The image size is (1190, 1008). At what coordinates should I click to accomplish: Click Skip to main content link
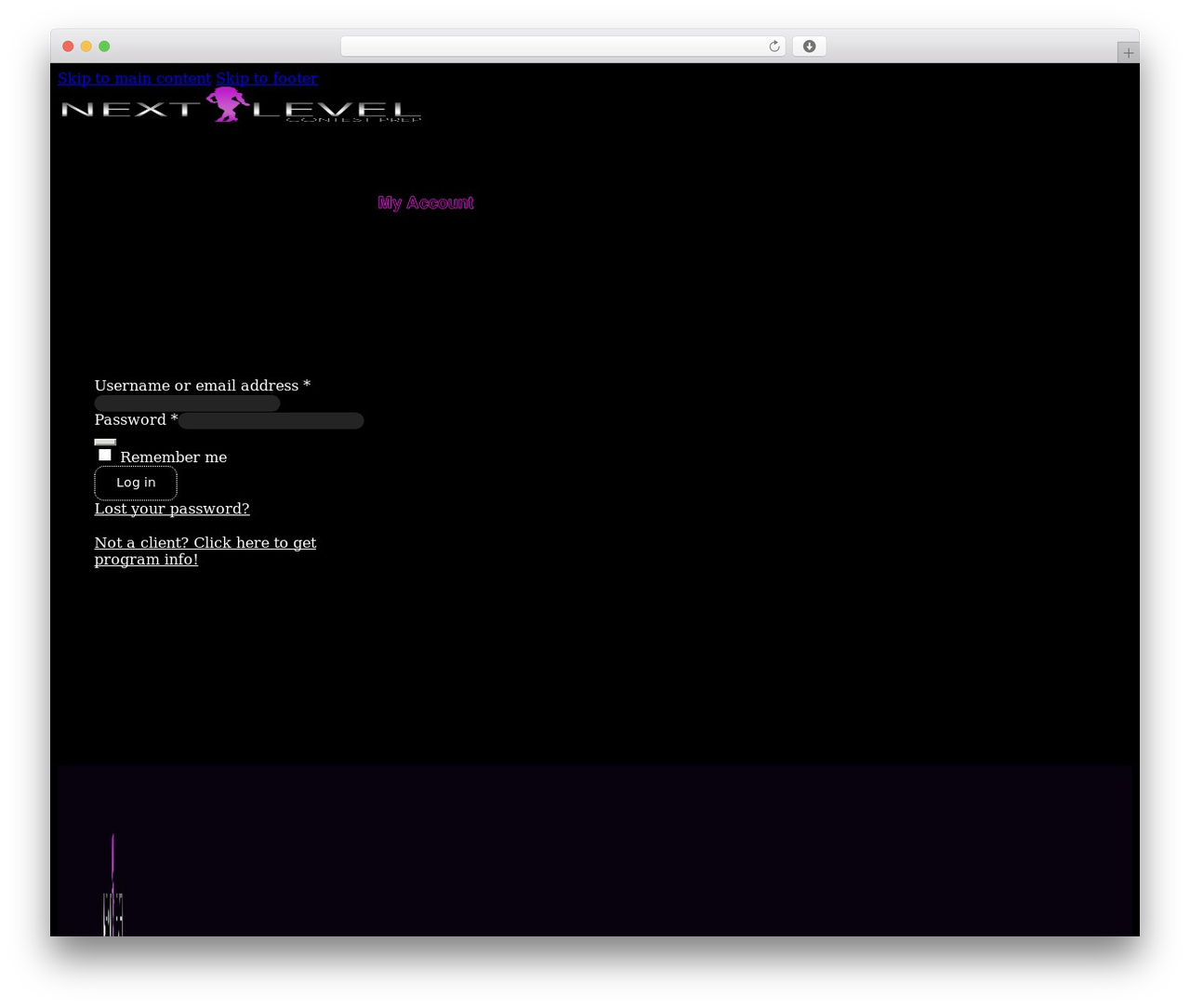[x=135, y=78]
